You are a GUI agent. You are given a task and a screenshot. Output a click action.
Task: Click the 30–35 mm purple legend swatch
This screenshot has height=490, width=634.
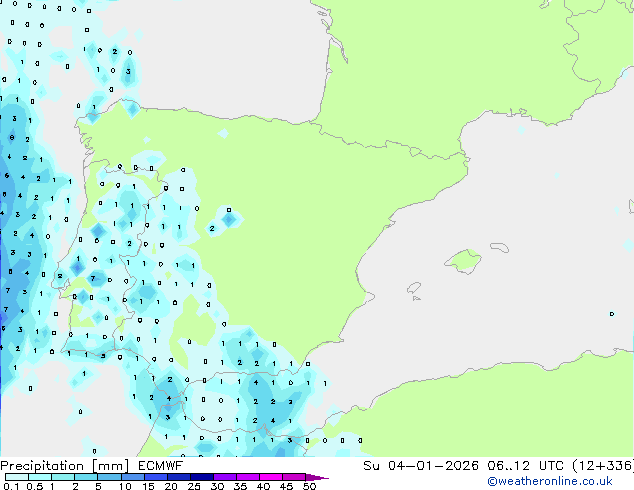(224, 477)
